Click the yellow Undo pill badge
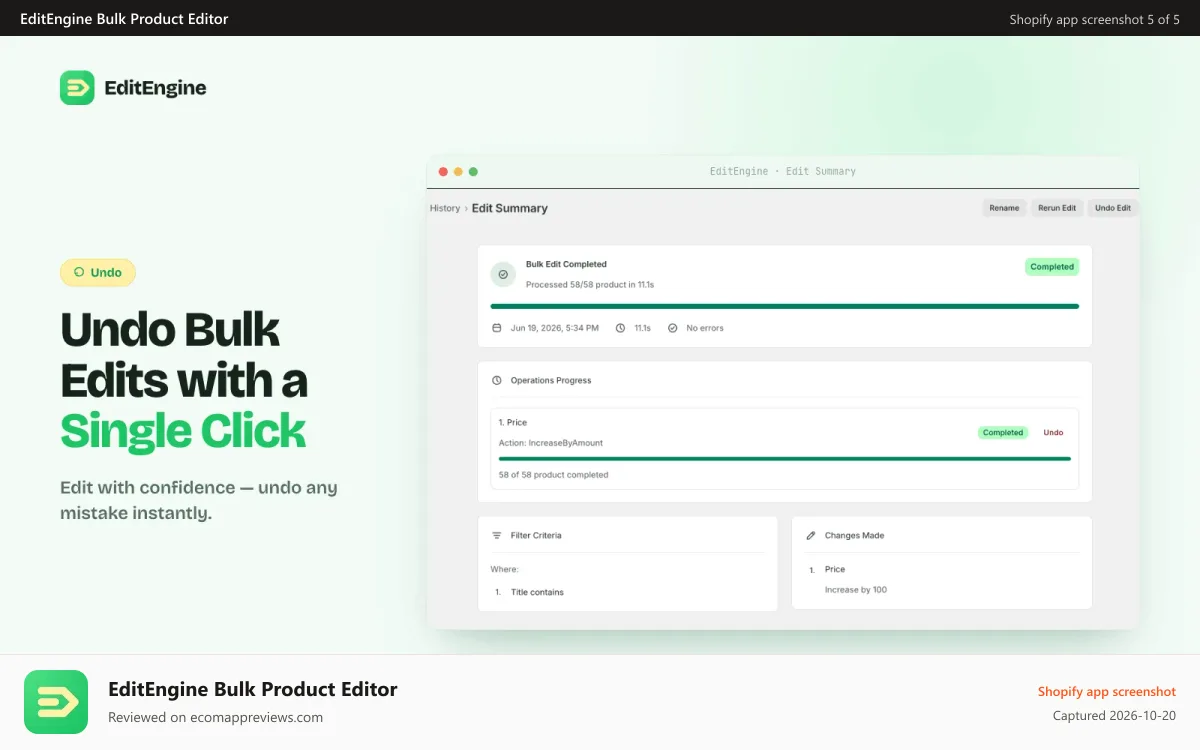This screenshot has height=750, width=1200. 98,272
